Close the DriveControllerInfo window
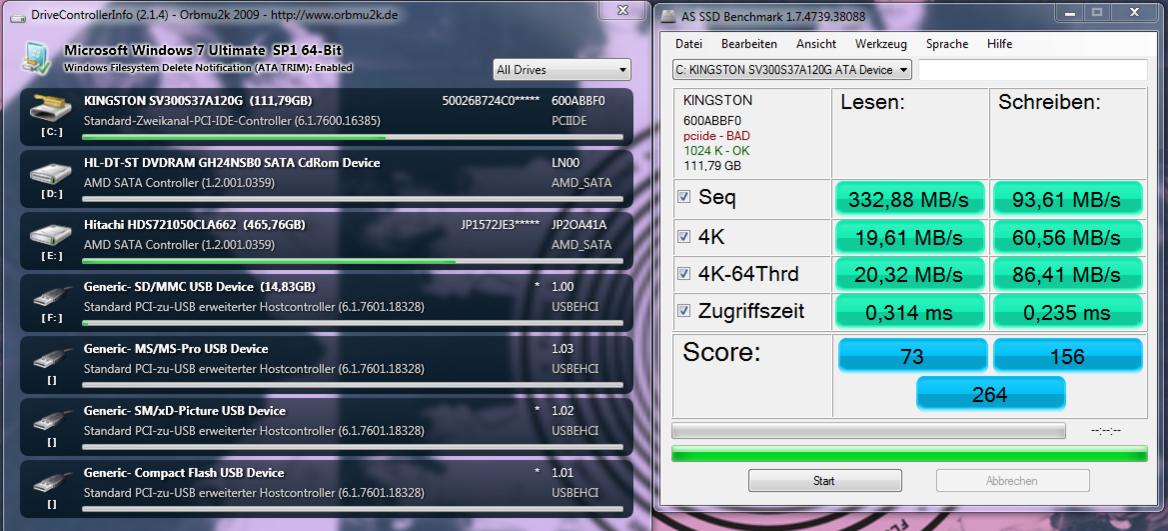The image size is (1168, 531). pyautogui.click(x=623, y=9)
